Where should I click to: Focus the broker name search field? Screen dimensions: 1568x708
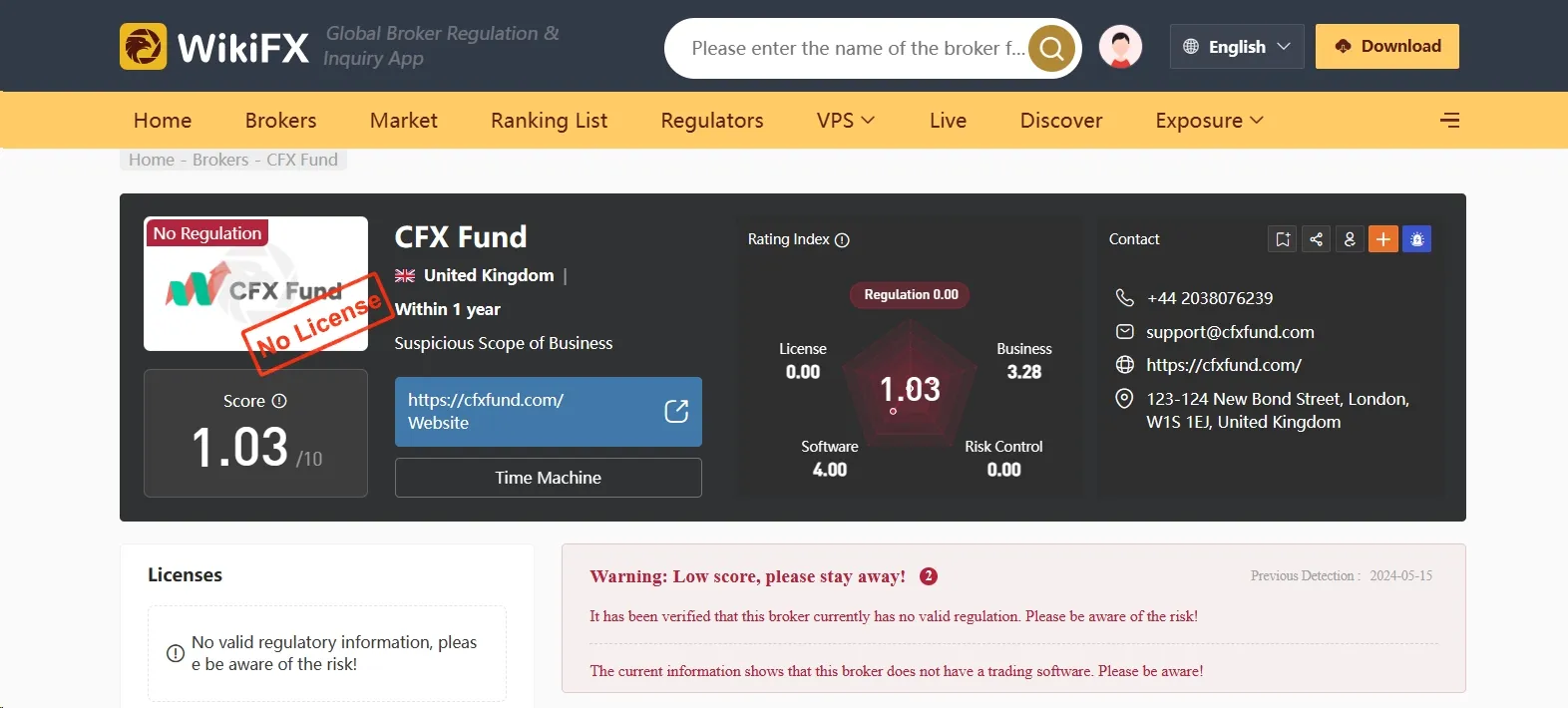(x=858, y=48)
